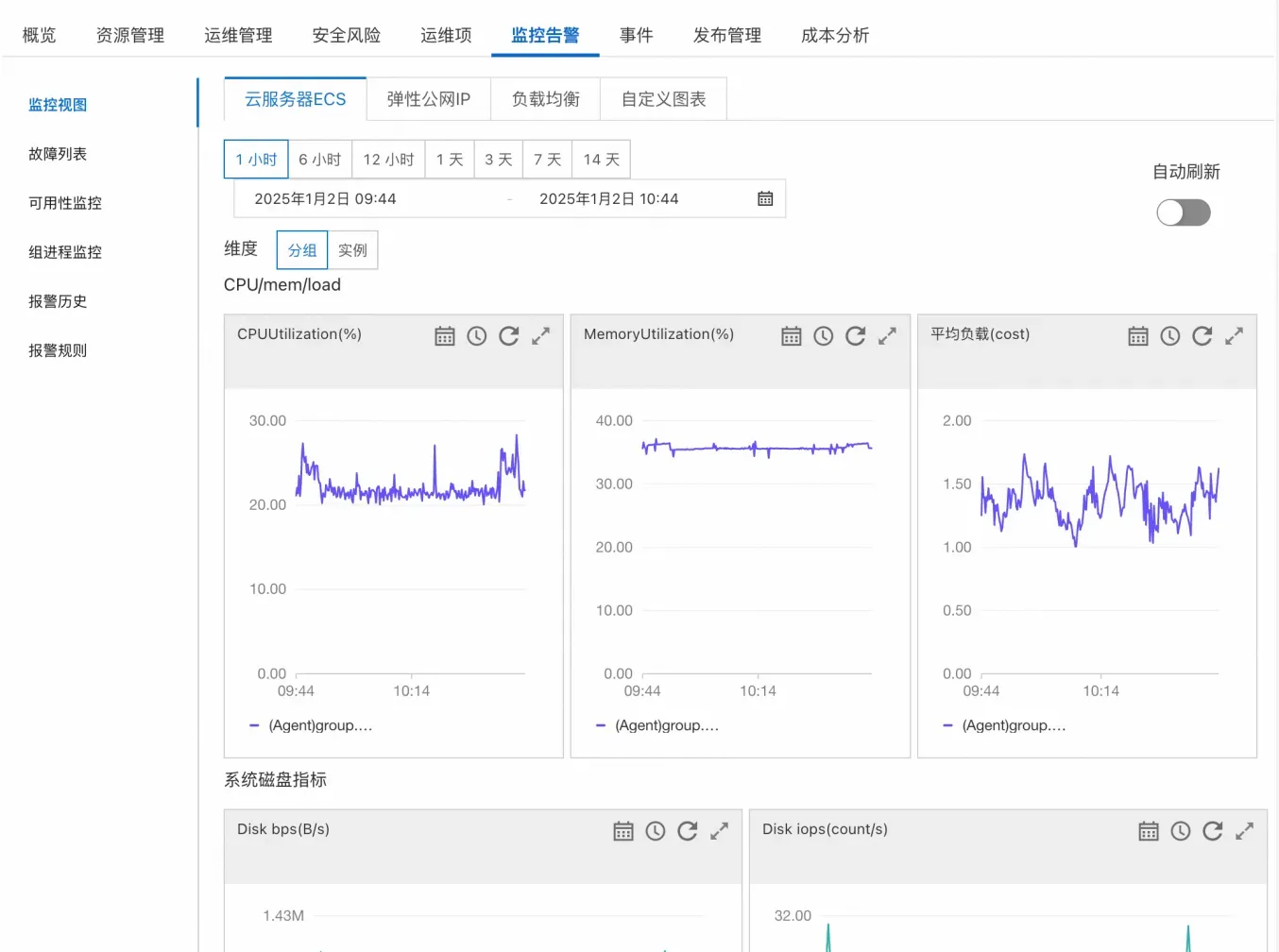
Task: Open the 成本分析 top menu
Action: coord(835,36)
